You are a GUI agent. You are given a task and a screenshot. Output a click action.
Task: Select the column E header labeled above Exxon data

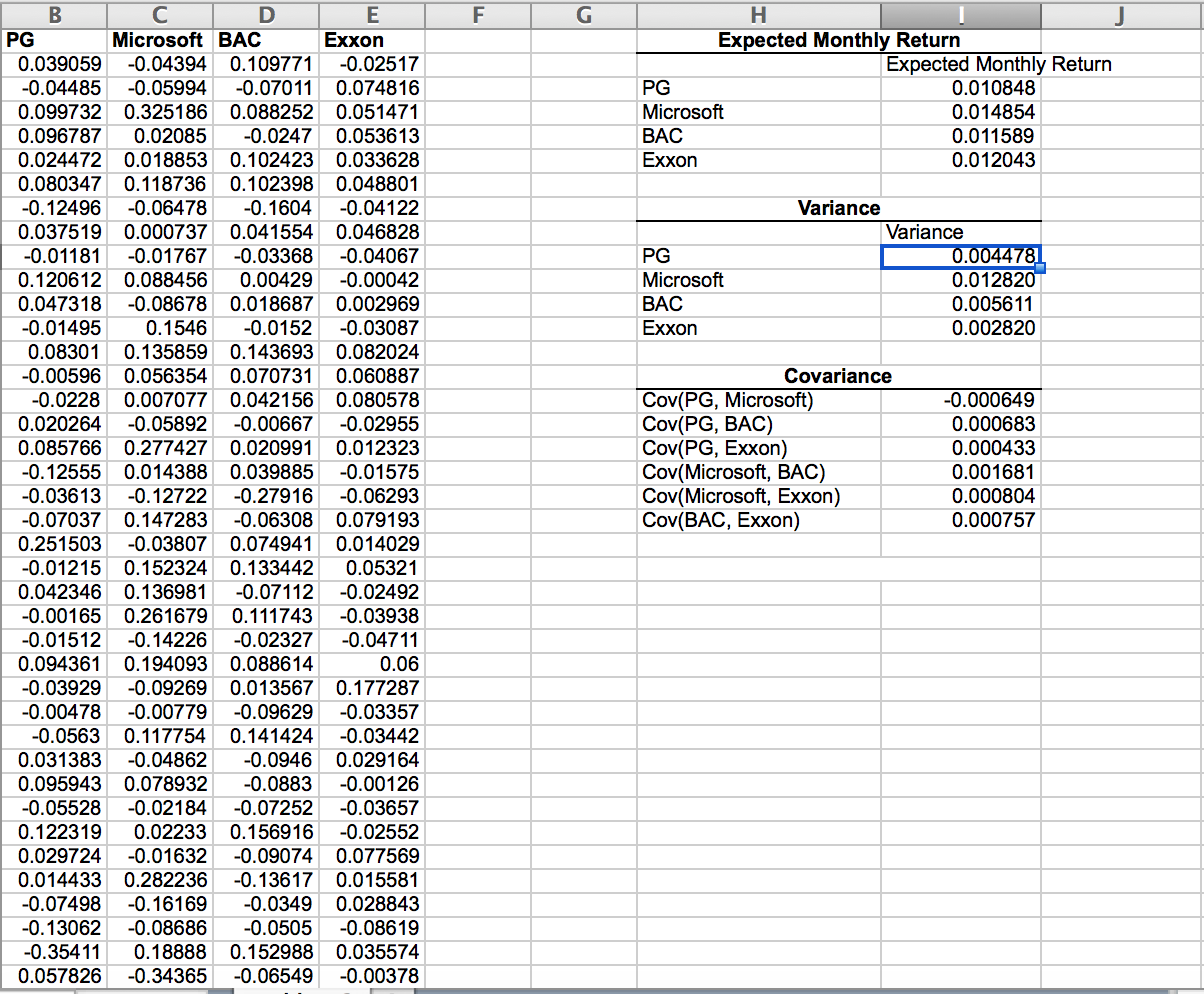pyautogui.click(x=373, y=16)
